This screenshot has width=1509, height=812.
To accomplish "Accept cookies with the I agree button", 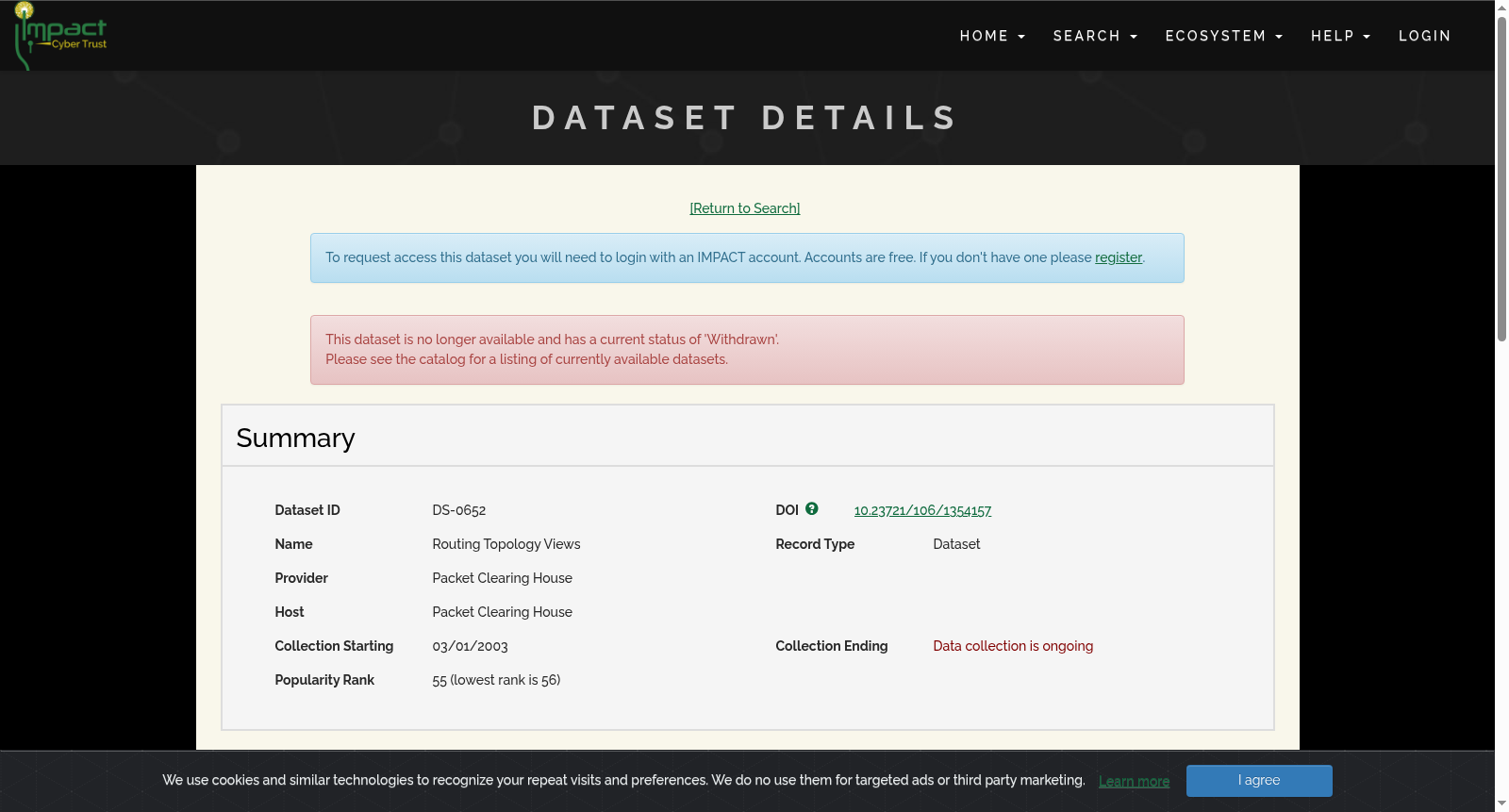I will [x=1259, y=781].
